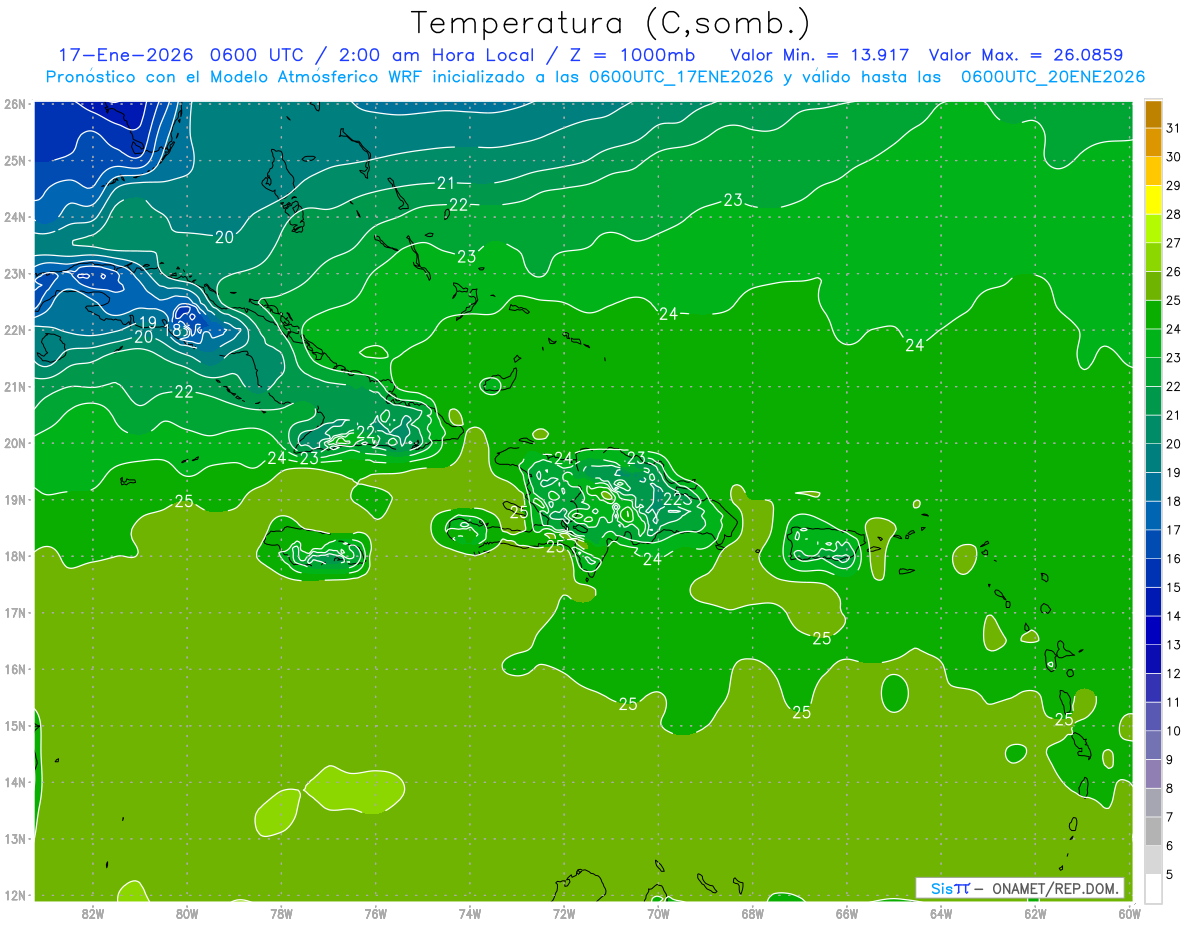Image resolution: width=1200 pixels, height=927 pixels.
Task: Click the longitude axis label 76W
Action: [x=375, y=914]
